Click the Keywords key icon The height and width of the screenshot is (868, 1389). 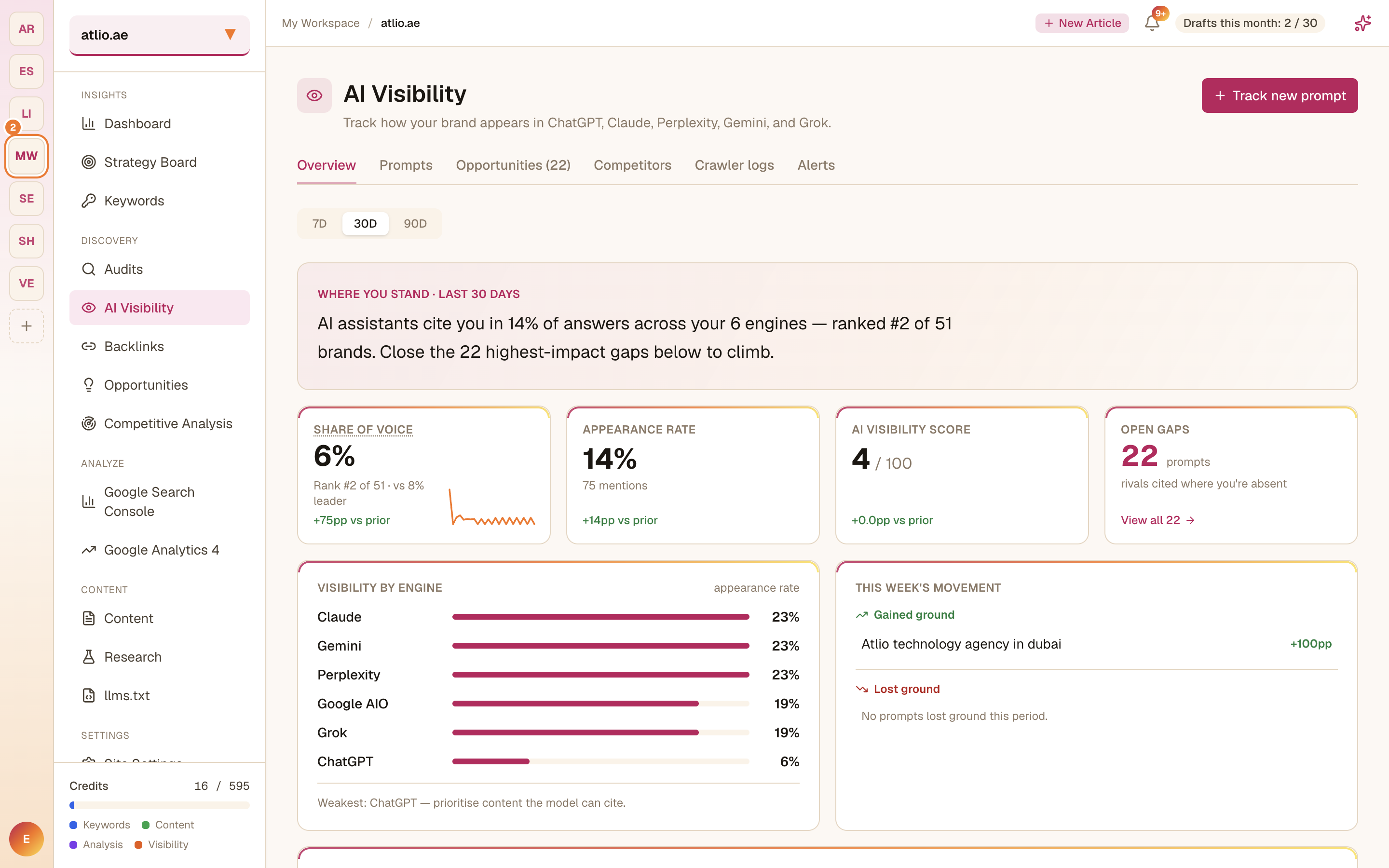click(x=88, y=200)
